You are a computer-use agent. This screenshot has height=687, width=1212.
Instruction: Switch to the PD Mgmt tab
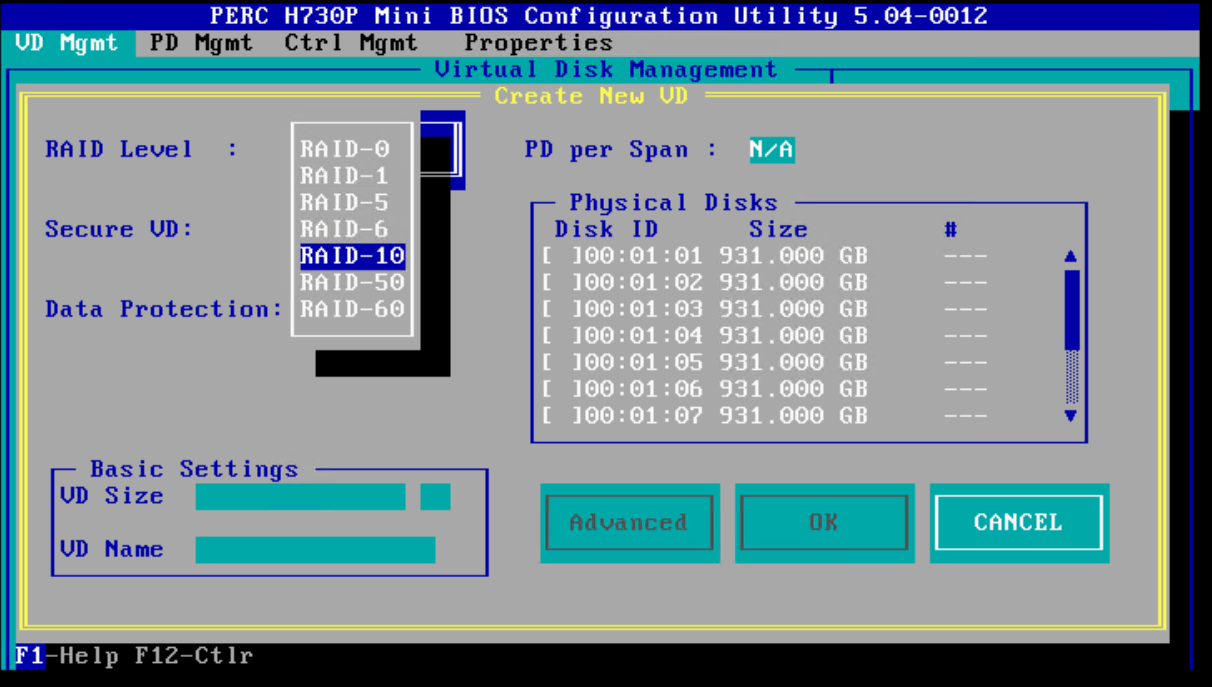[201, 43]
